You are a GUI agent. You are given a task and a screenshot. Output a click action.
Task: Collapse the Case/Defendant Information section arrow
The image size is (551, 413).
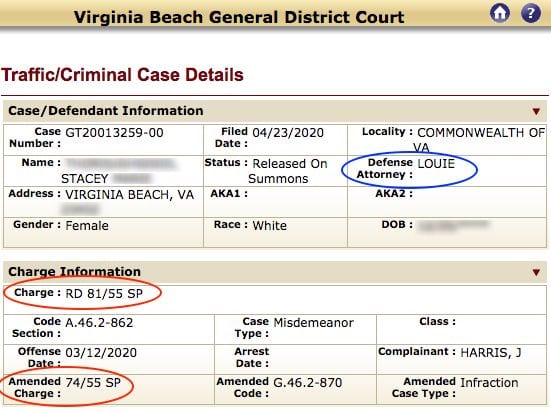point(536,111)
